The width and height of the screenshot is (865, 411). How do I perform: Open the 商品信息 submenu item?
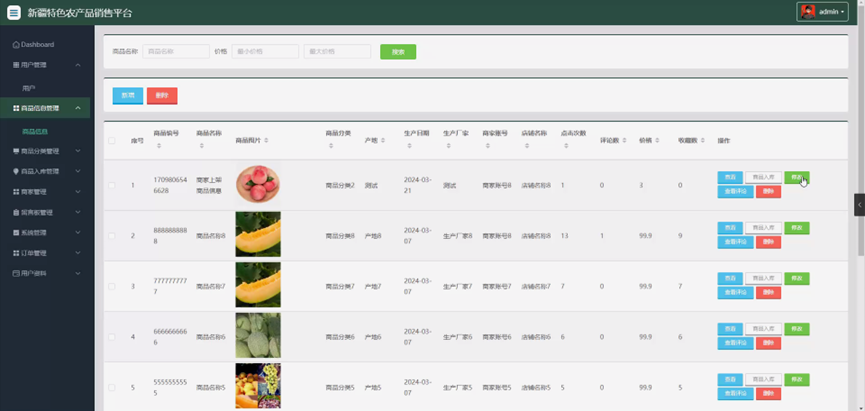pos(35,131)
